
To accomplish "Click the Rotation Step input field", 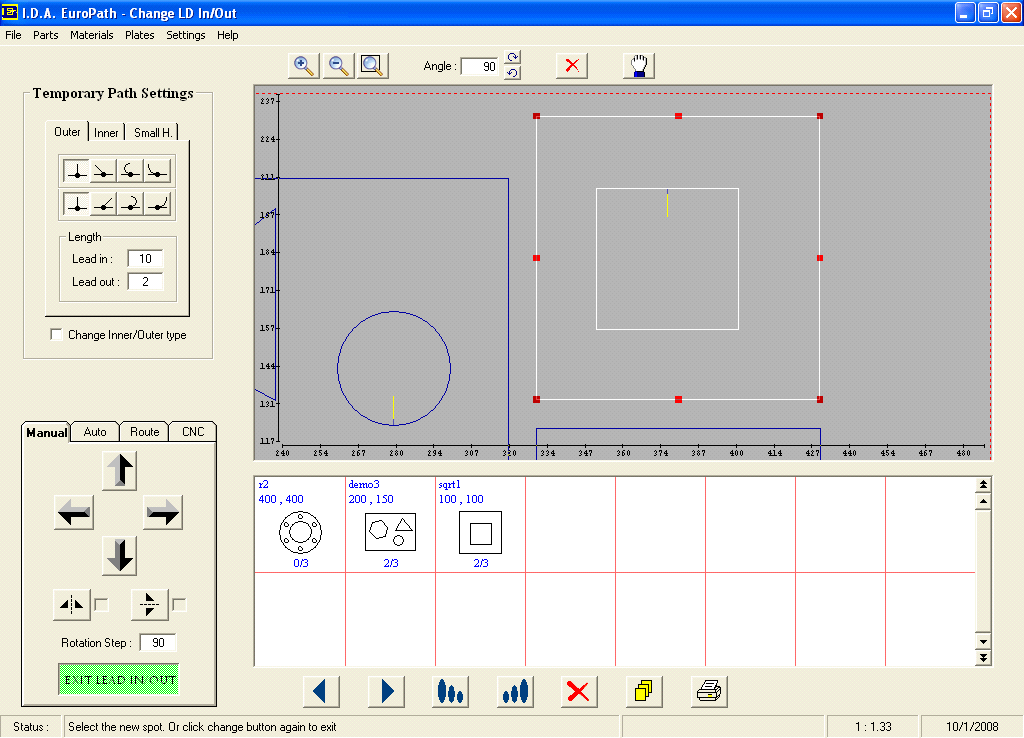I will 158,643.
